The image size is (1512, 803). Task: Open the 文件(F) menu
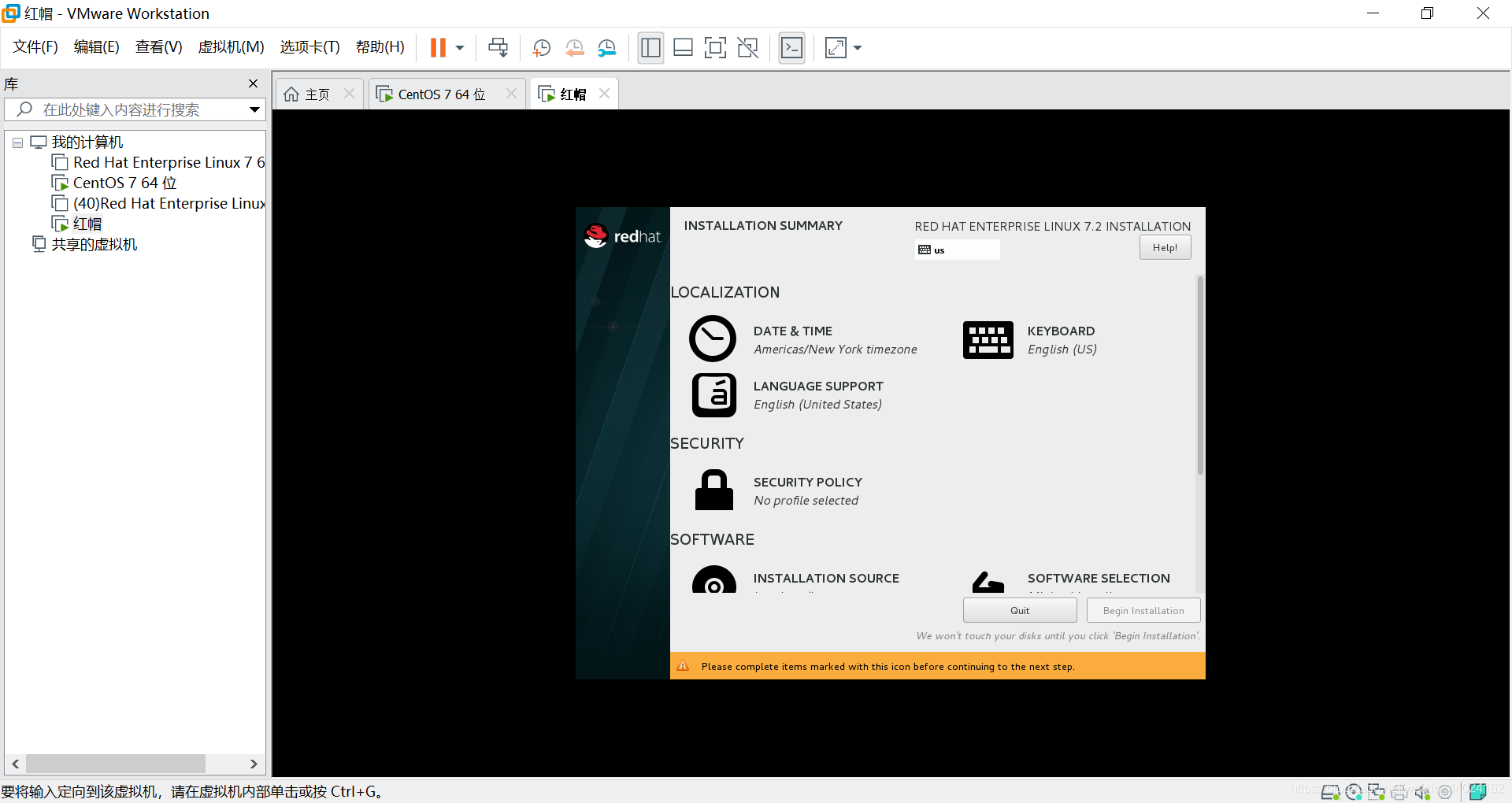pos(35,47)
